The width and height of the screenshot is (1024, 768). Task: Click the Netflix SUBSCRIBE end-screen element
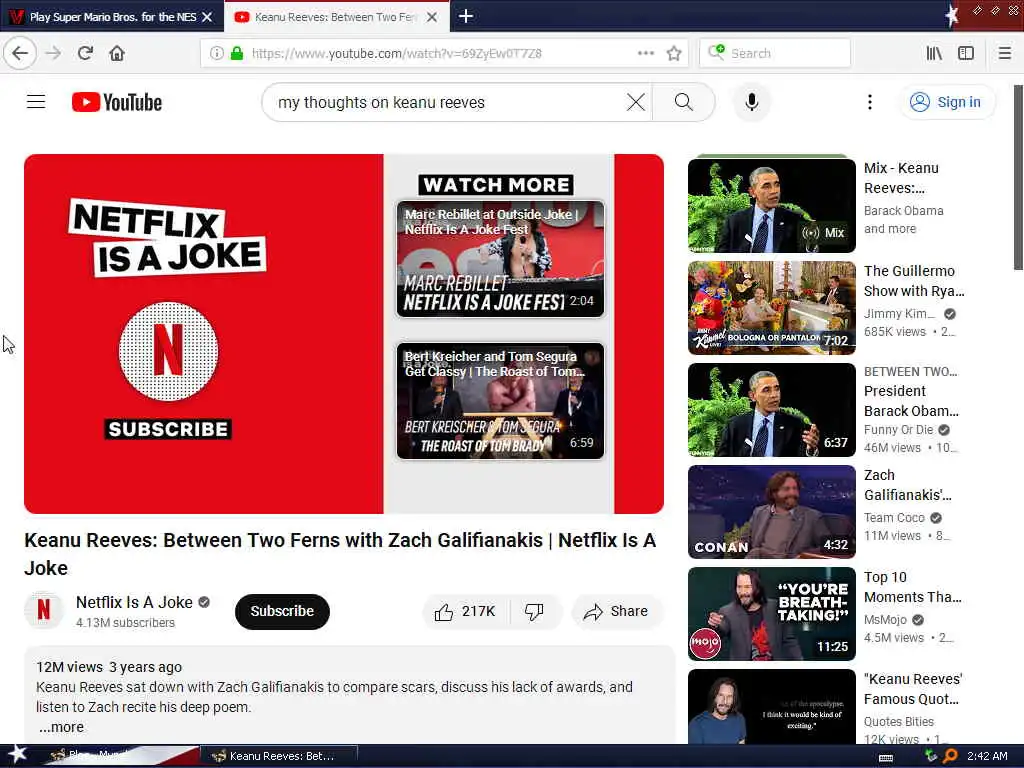click(168, 429)
